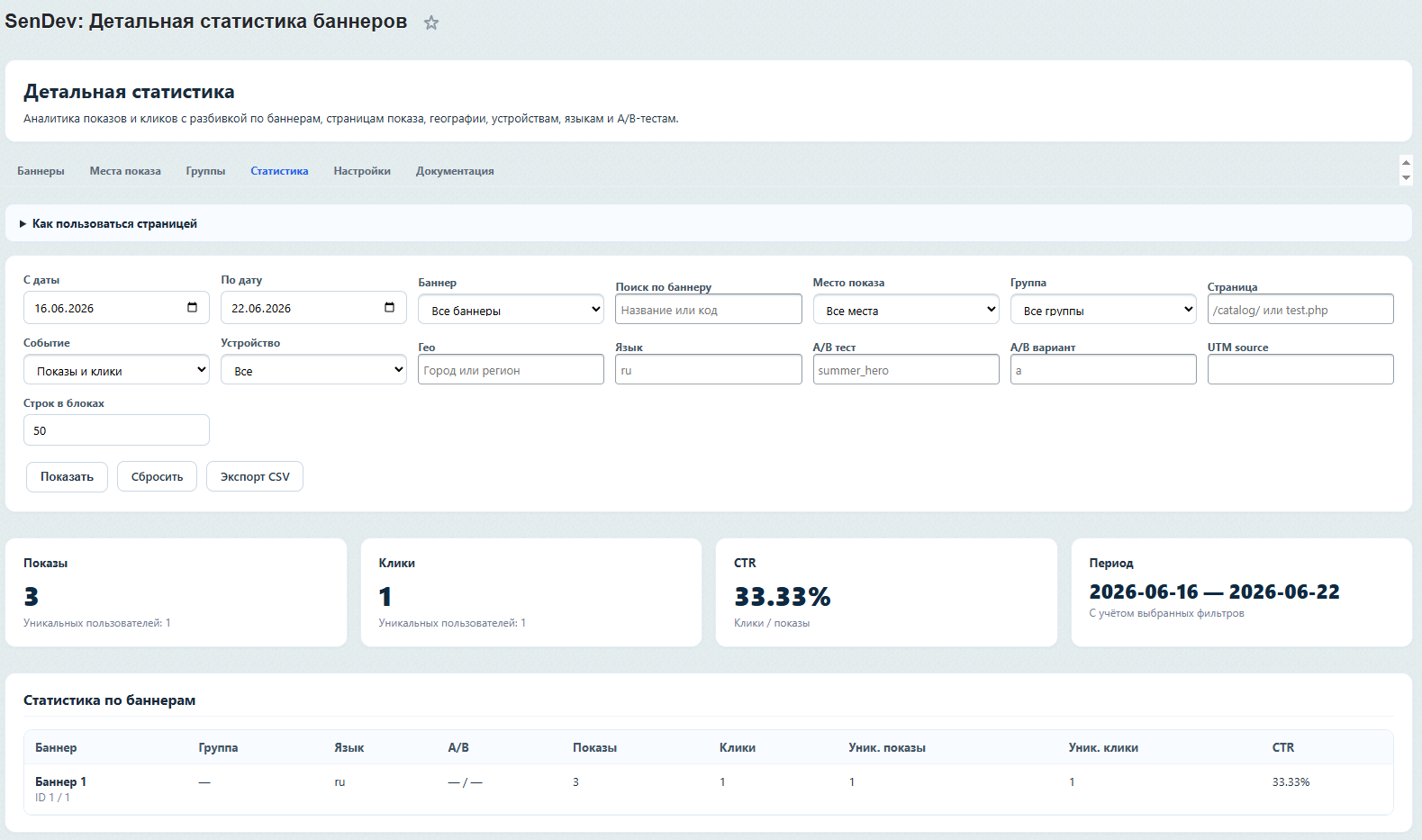Open calendar picker for end date

[389, 308]
